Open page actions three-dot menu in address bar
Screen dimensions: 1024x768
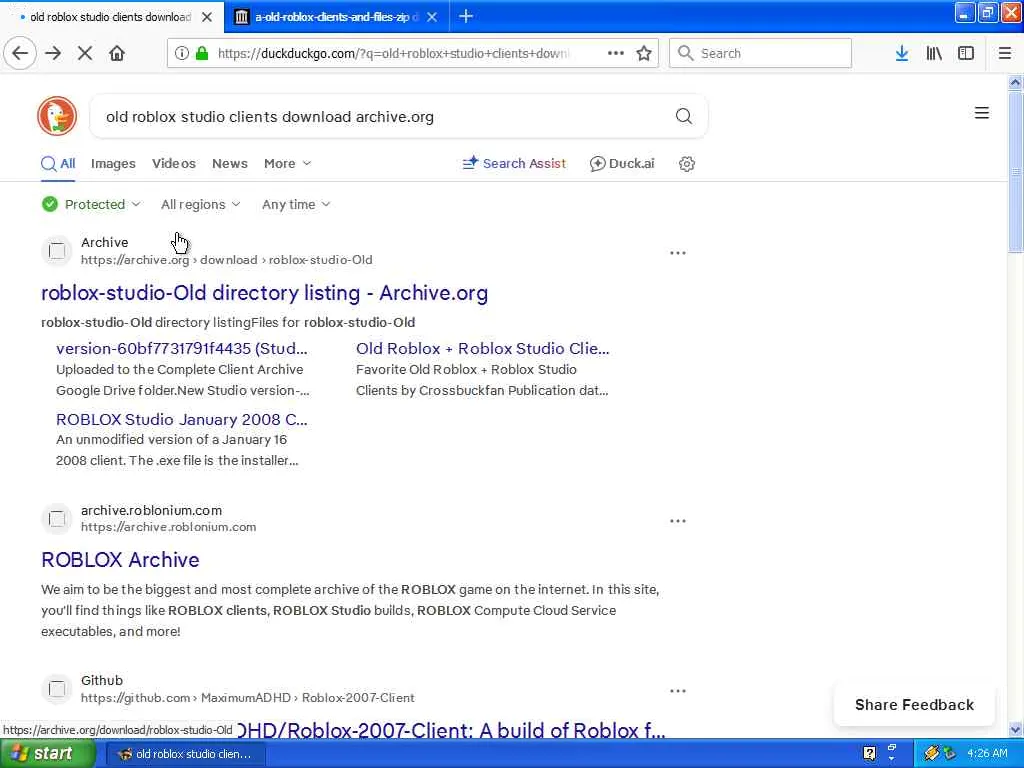[615, 53]
